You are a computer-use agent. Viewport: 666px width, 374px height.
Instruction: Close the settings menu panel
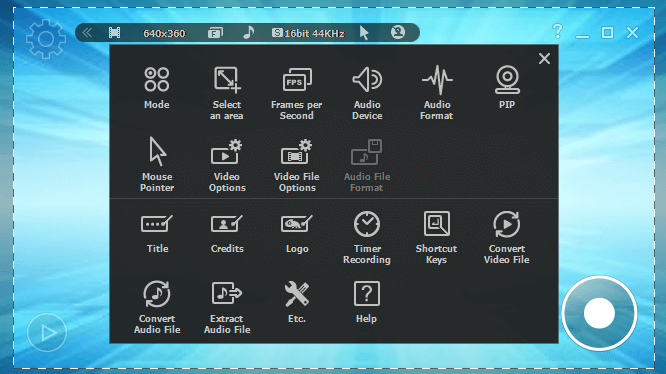[544, 59]
